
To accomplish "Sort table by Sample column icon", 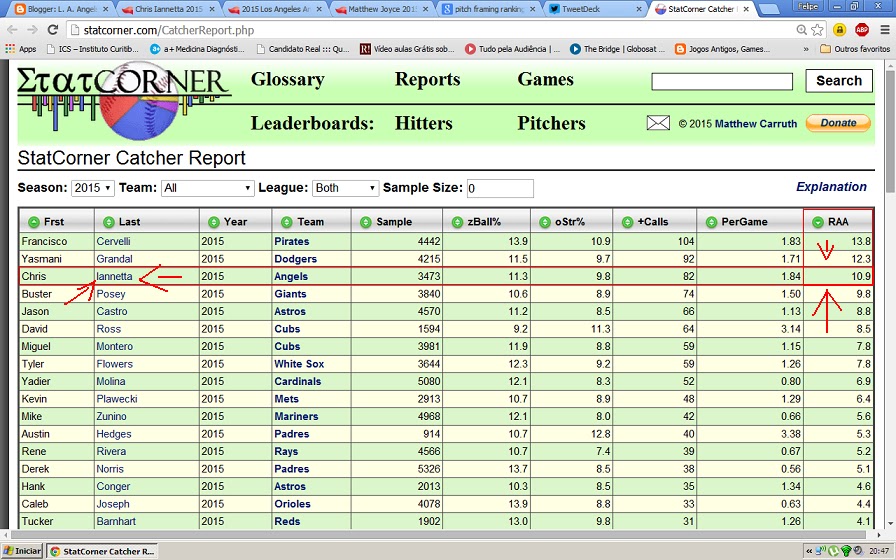I will tap(366, 222).
